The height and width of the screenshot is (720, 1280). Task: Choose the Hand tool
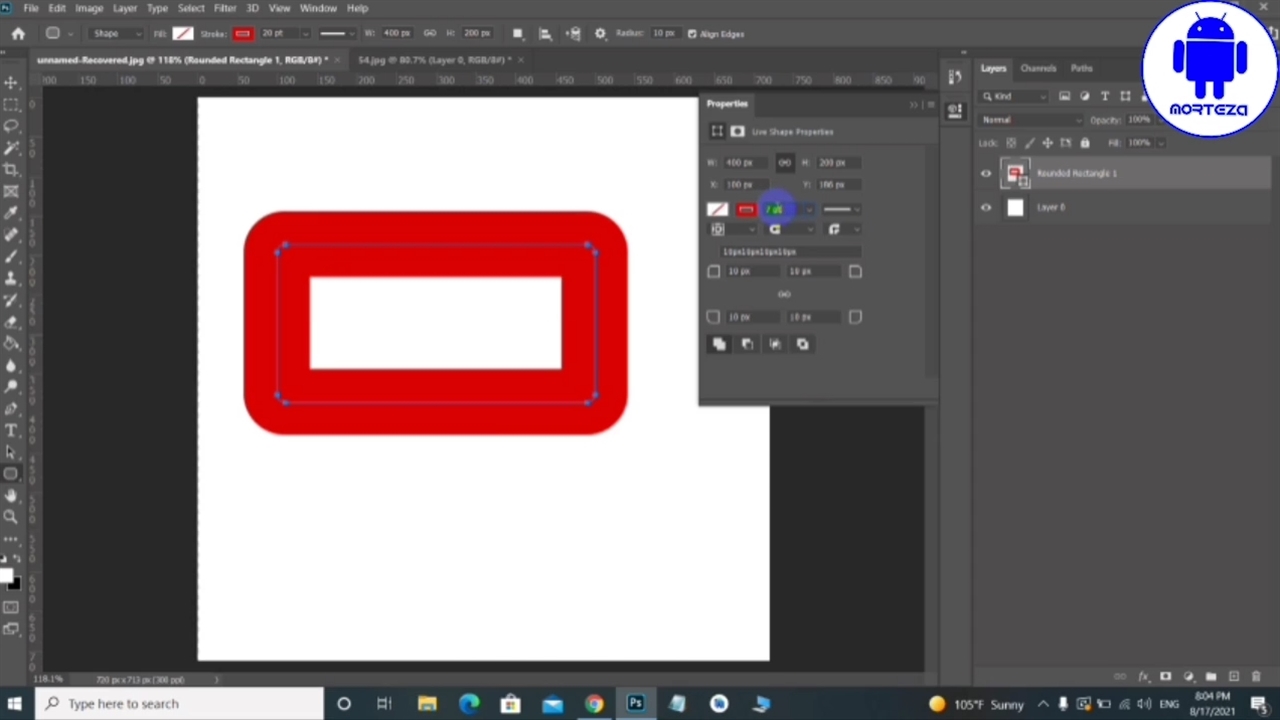point(11,495)
